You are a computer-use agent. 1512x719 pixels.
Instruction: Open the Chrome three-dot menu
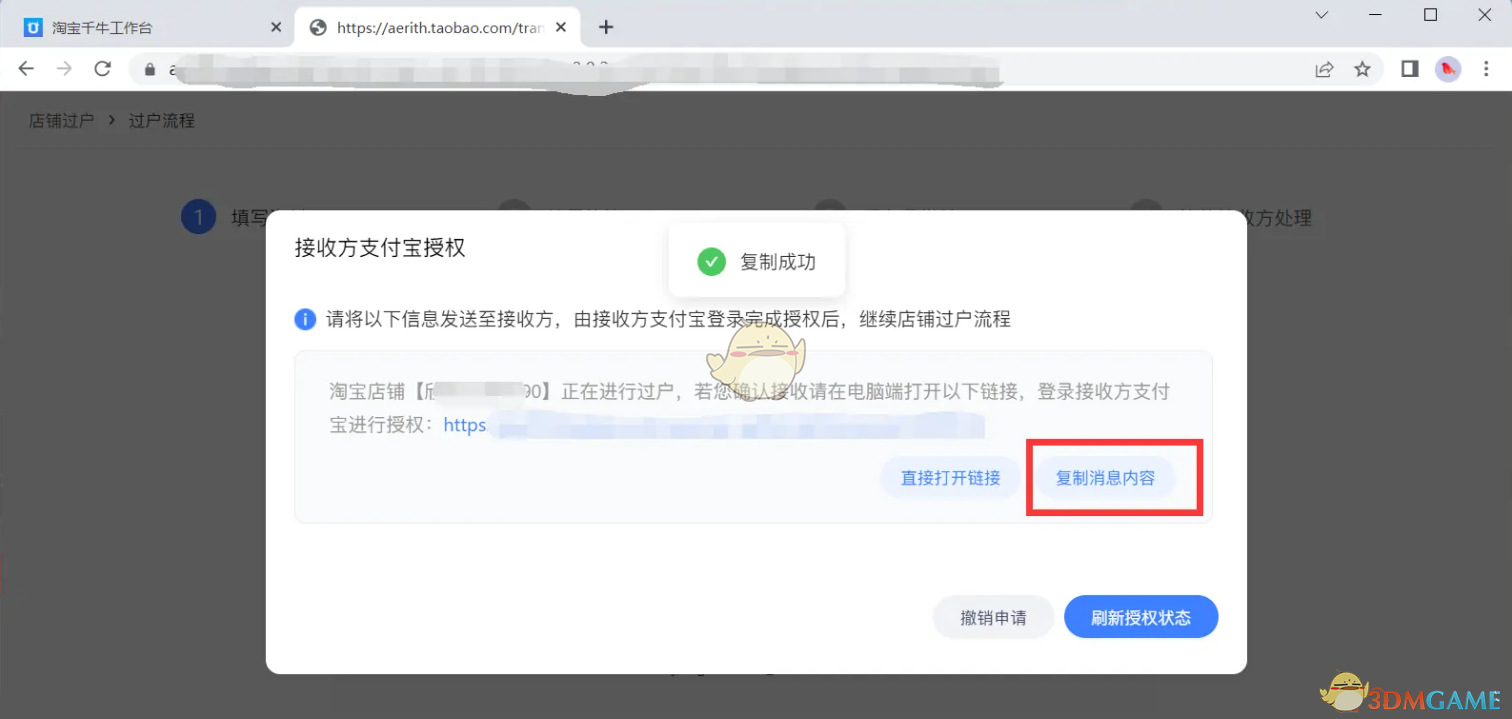1485,69
